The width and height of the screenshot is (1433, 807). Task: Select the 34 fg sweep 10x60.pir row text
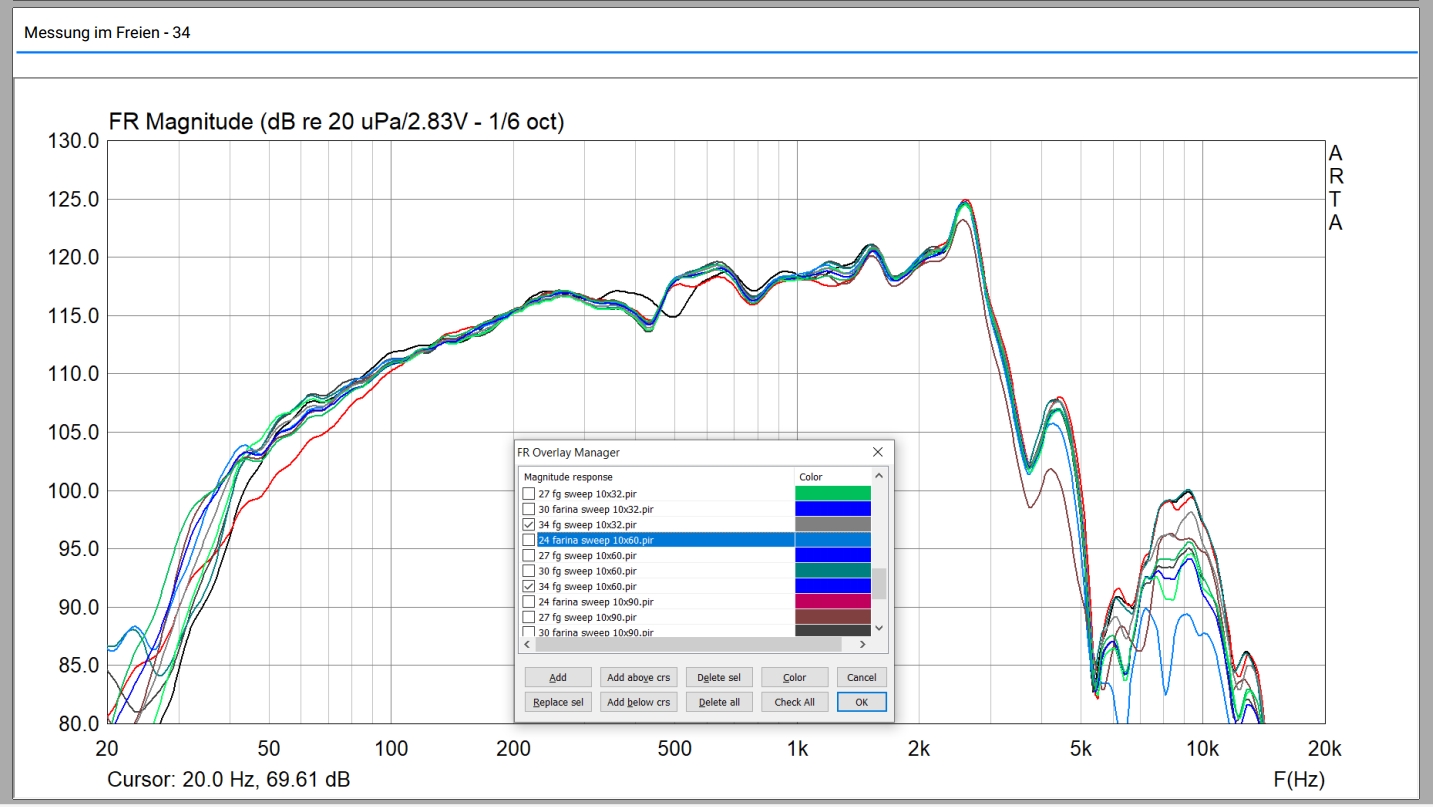[x=587, y=586]
